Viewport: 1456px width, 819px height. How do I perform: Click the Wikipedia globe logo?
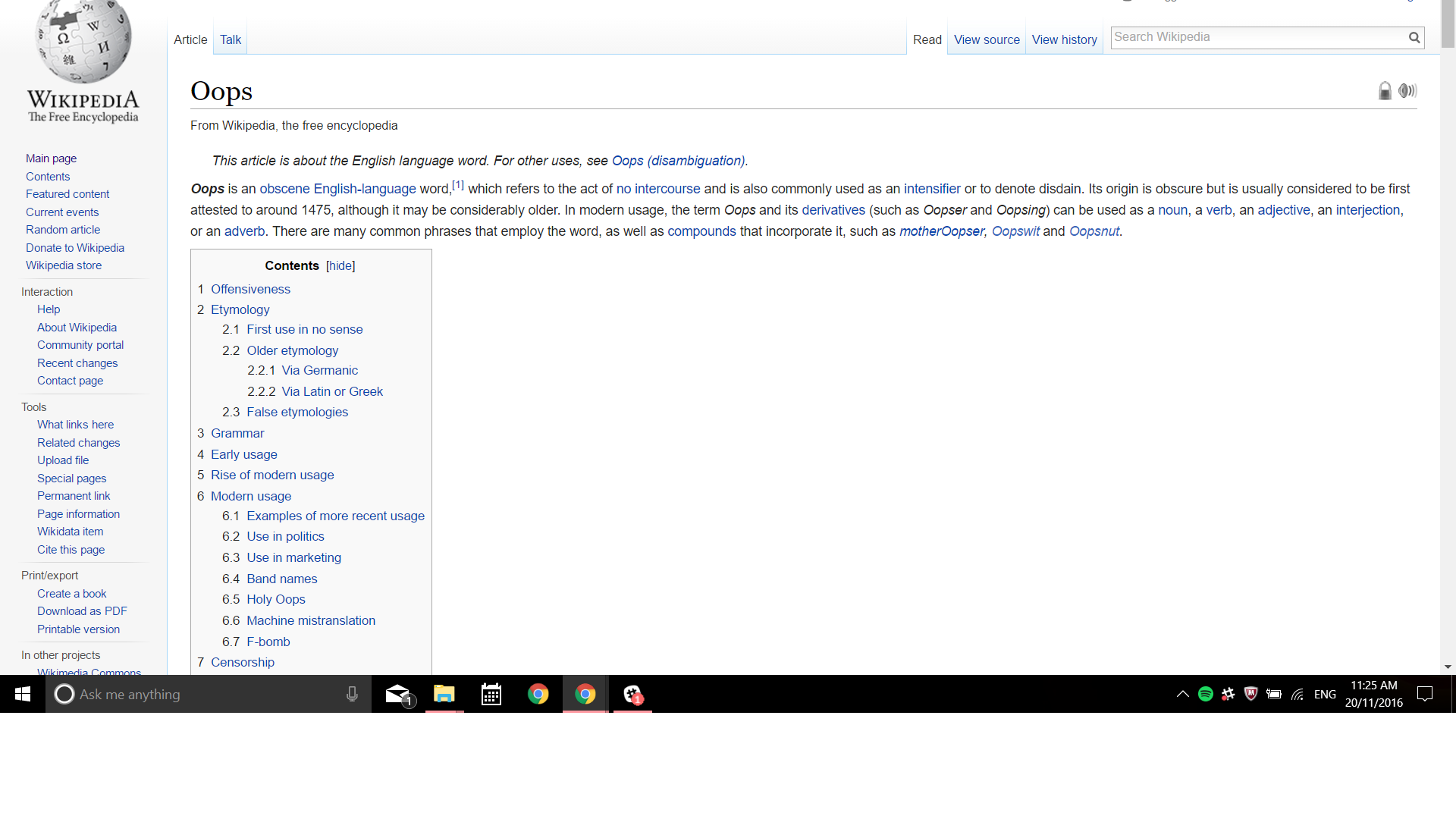coord(83,42)
